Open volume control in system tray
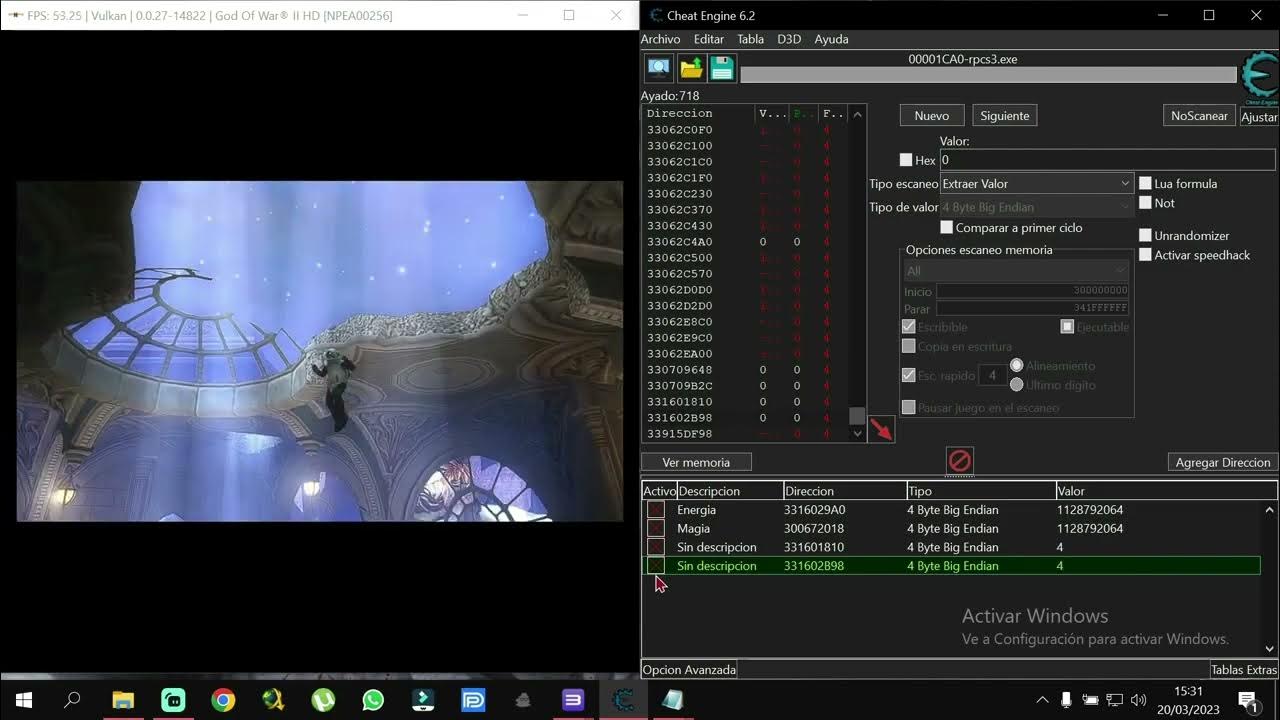Screen dimensions: 1280x720 (x=1138, y=700)
